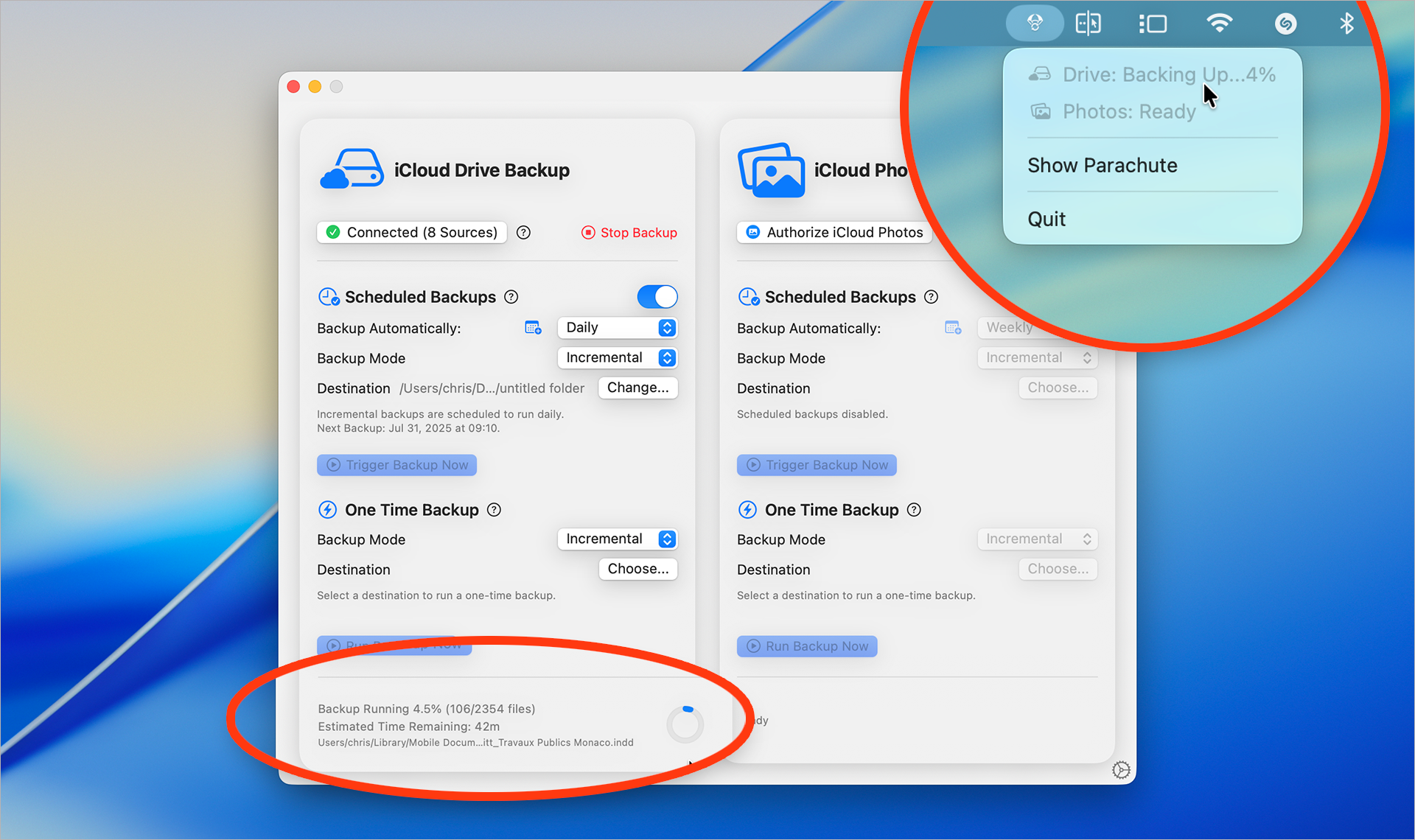Click Choose... for Photos scheduled destination

pyautogui.click(x=1058, y=388)
